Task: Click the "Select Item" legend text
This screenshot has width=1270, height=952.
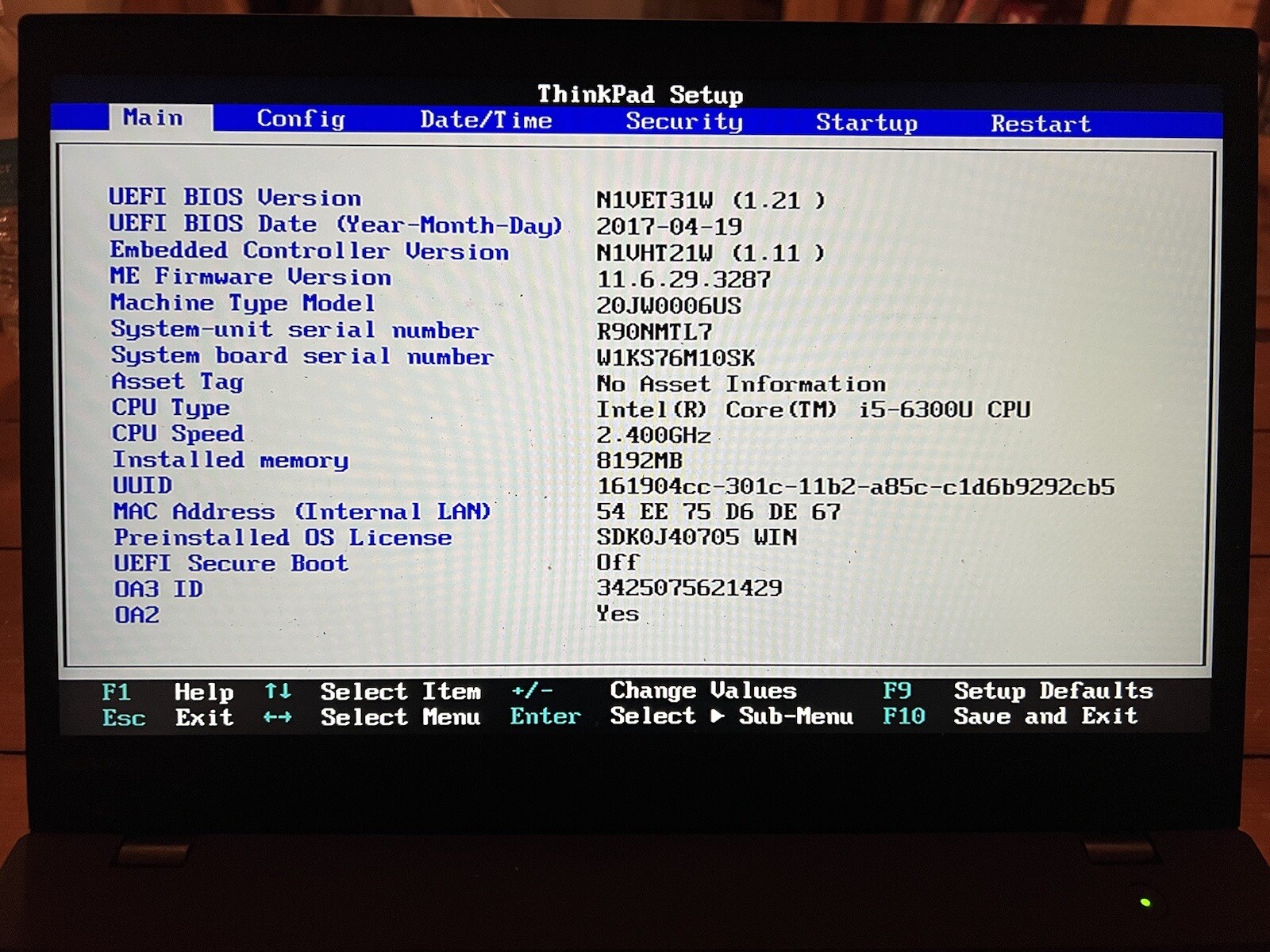Action: point(401,692)
